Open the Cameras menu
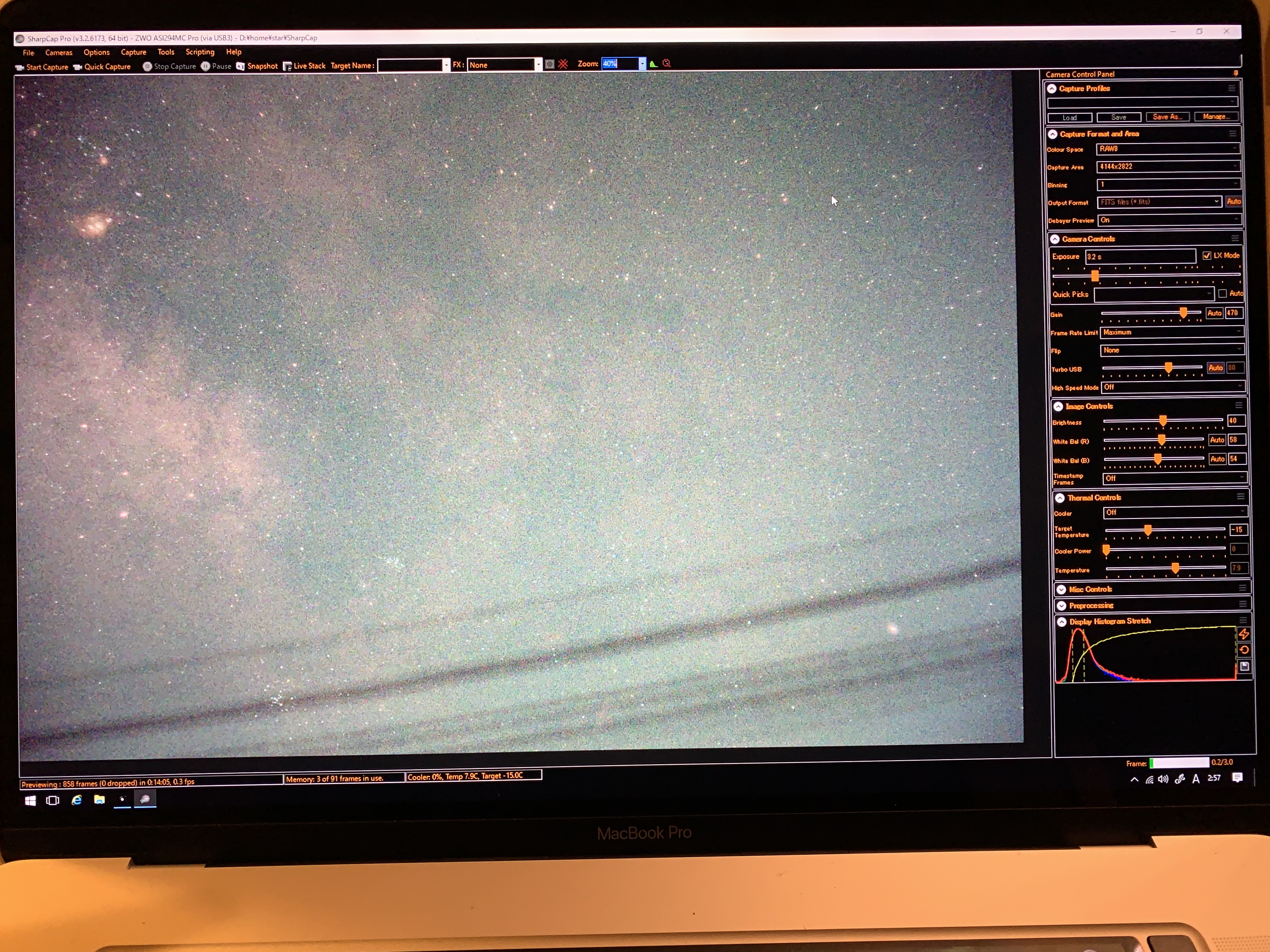 tap(59, 53)
